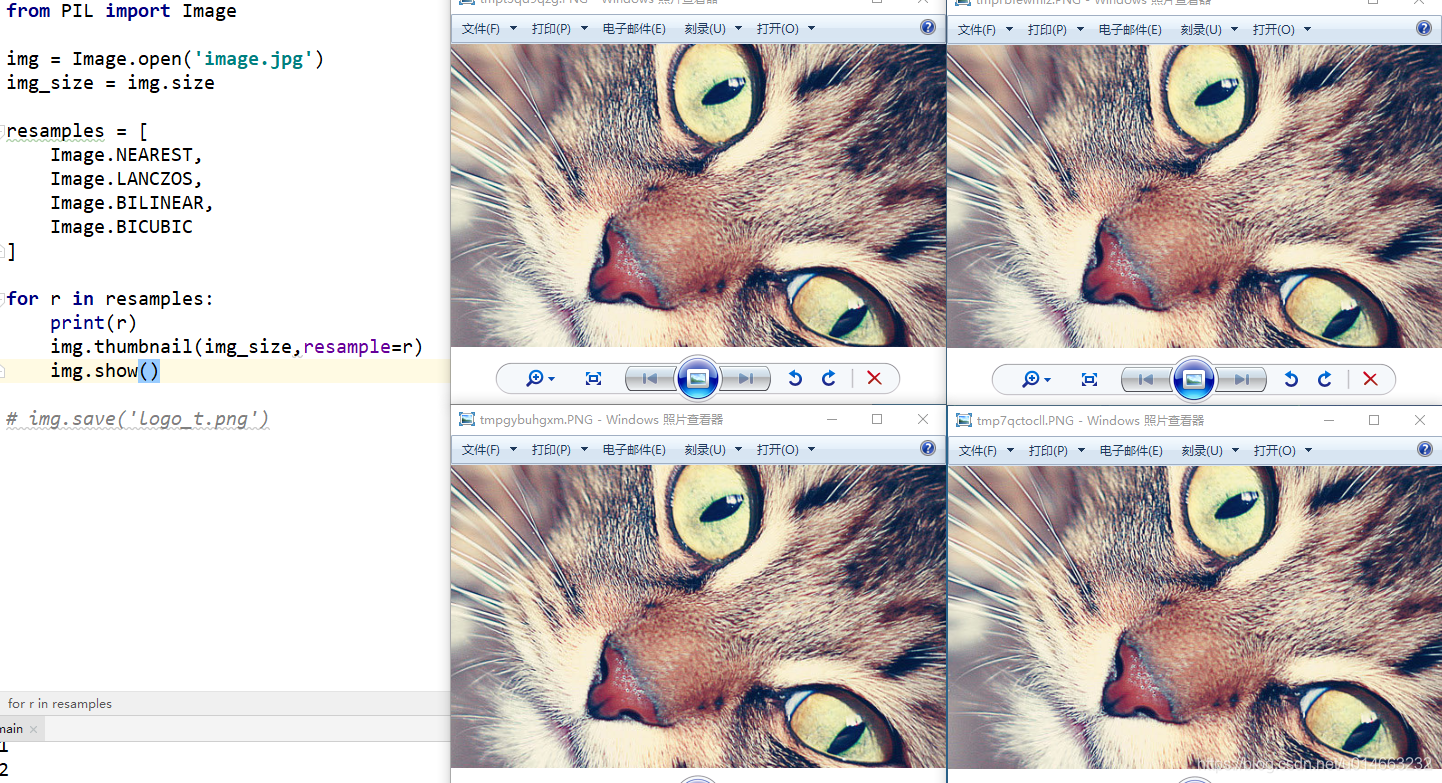The image size is (1442, 783).
Task: Click actual-size fit icon in top-left viewer
Action: (x=593, y=378)
